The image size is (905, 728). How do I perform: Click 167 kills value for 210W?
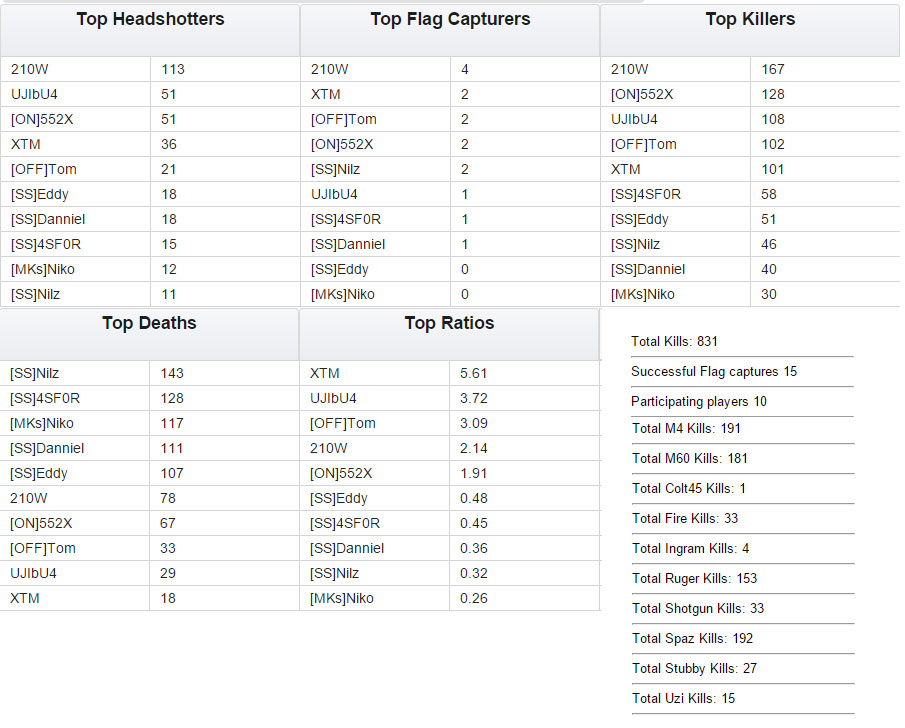point(773,69)
